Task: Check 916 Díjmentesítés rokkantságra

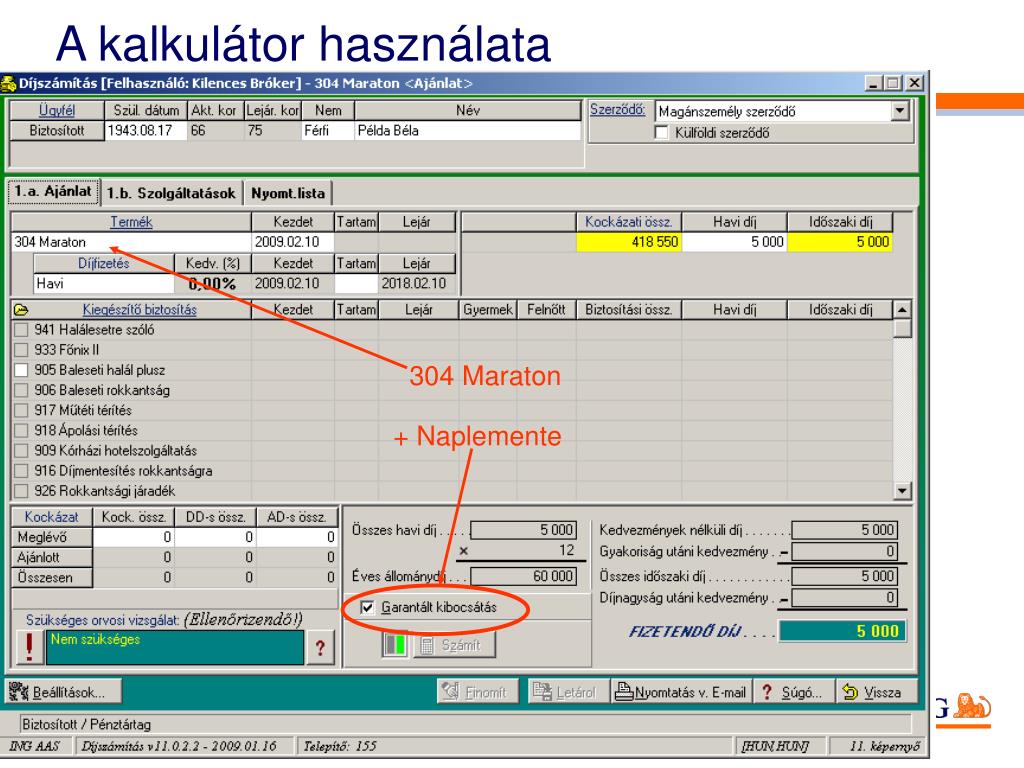Action: [22, 471]
